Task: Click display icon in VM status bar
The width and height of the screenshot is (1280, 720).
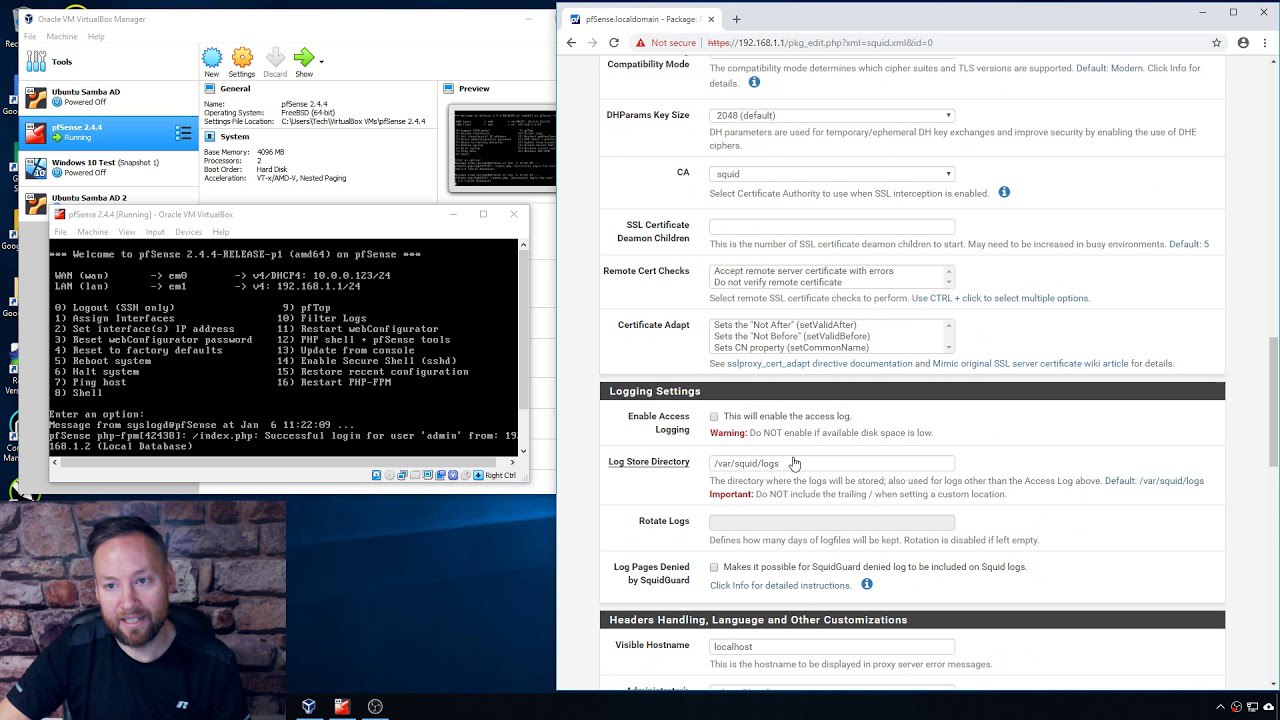Action: pos(428,475)
